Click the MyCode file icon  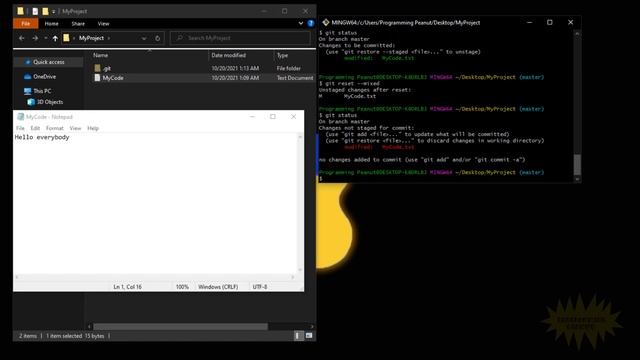coord(97,78)
